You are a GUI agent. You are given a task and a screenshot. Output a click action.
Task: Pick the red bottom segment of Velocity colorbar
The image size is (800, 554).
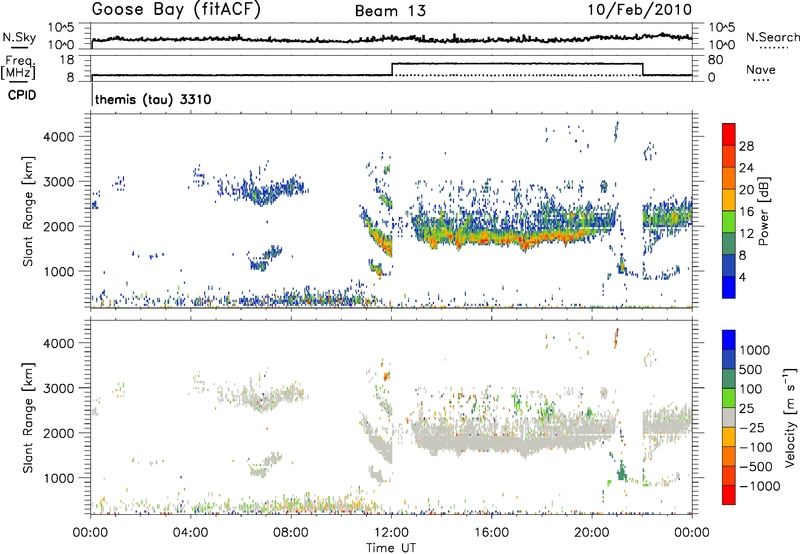click(x=729, y=495)
